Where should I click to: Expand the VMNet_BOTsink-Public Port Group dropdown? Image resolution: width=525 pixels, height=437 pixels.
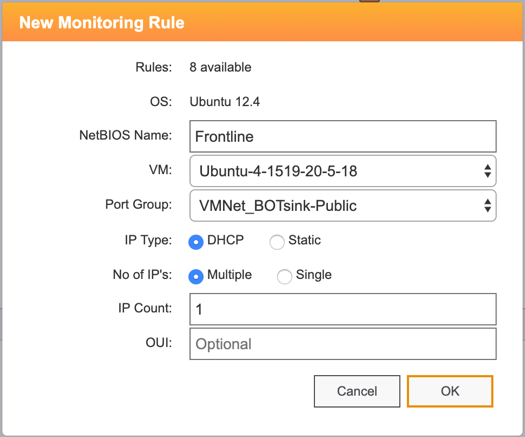coord(343,206)
